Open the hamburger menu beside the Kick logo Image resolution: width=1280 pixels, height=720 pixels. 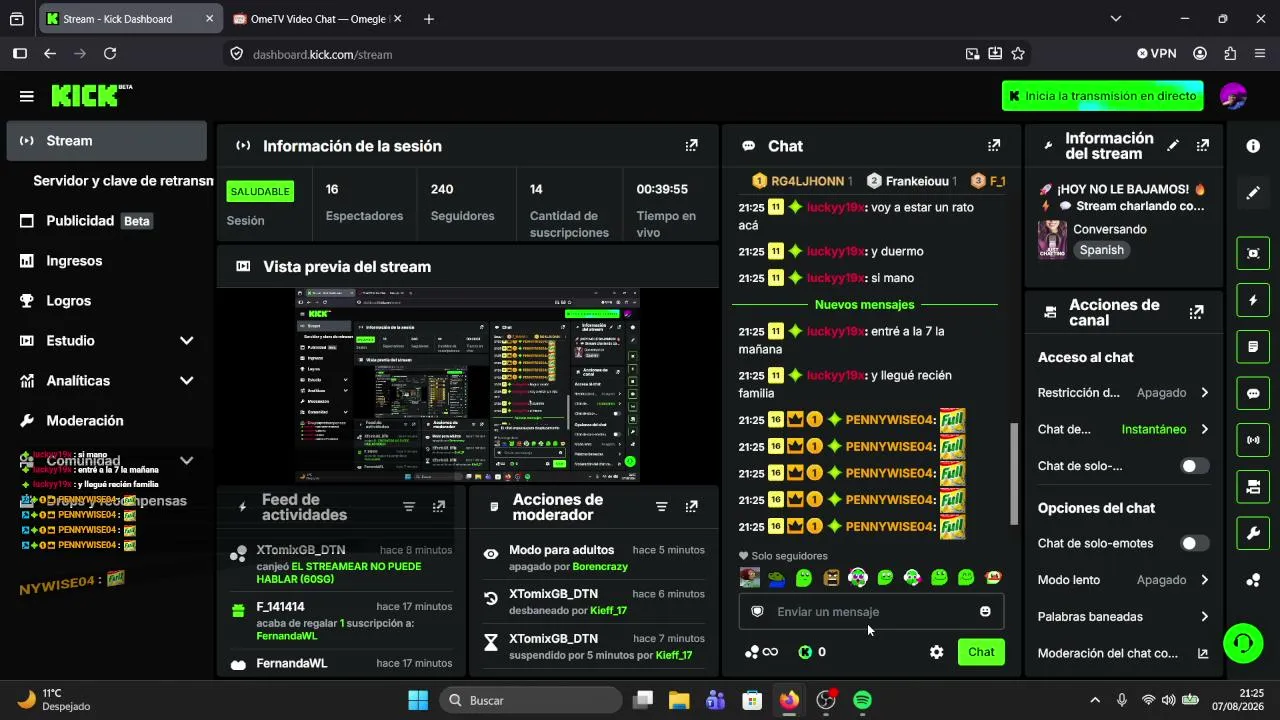tap(27, 96)
